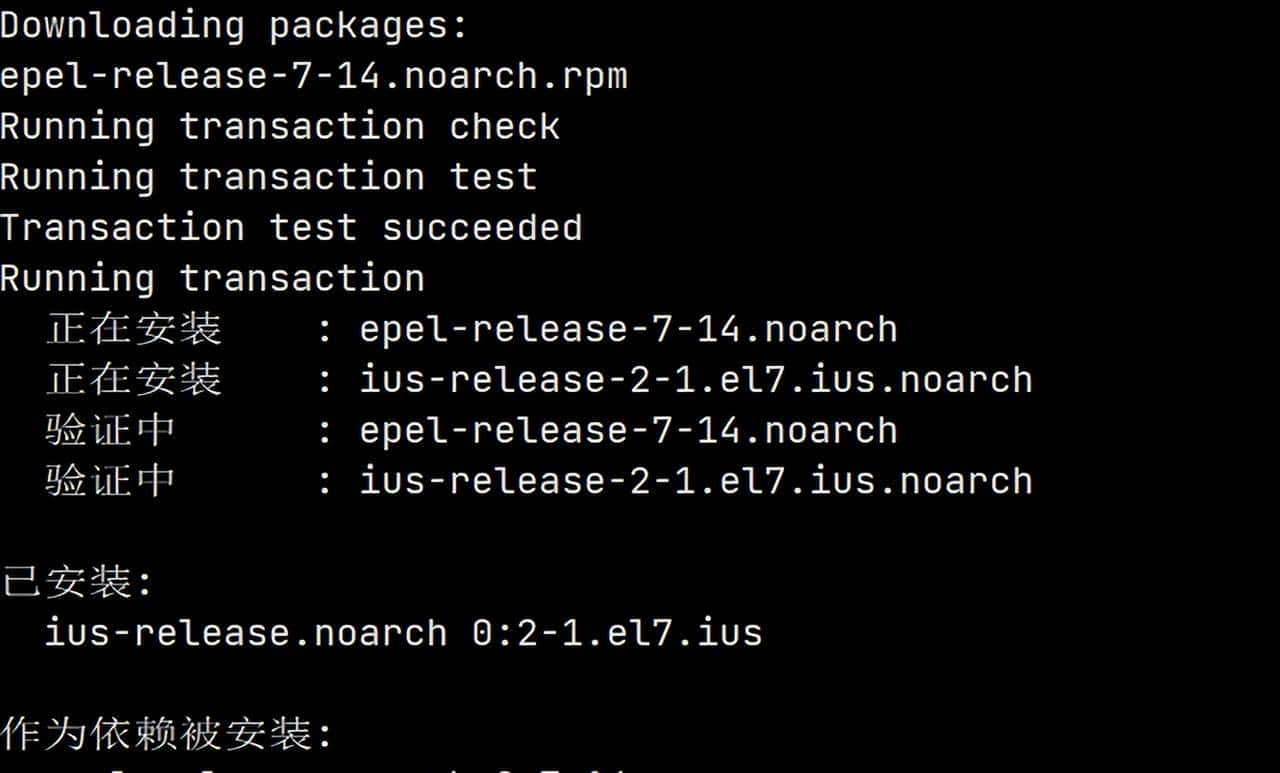The image size is (1280, 773).
Task: Click the "epel-release-7-14.noarch.rpm" file name
Action: point(314,77)
